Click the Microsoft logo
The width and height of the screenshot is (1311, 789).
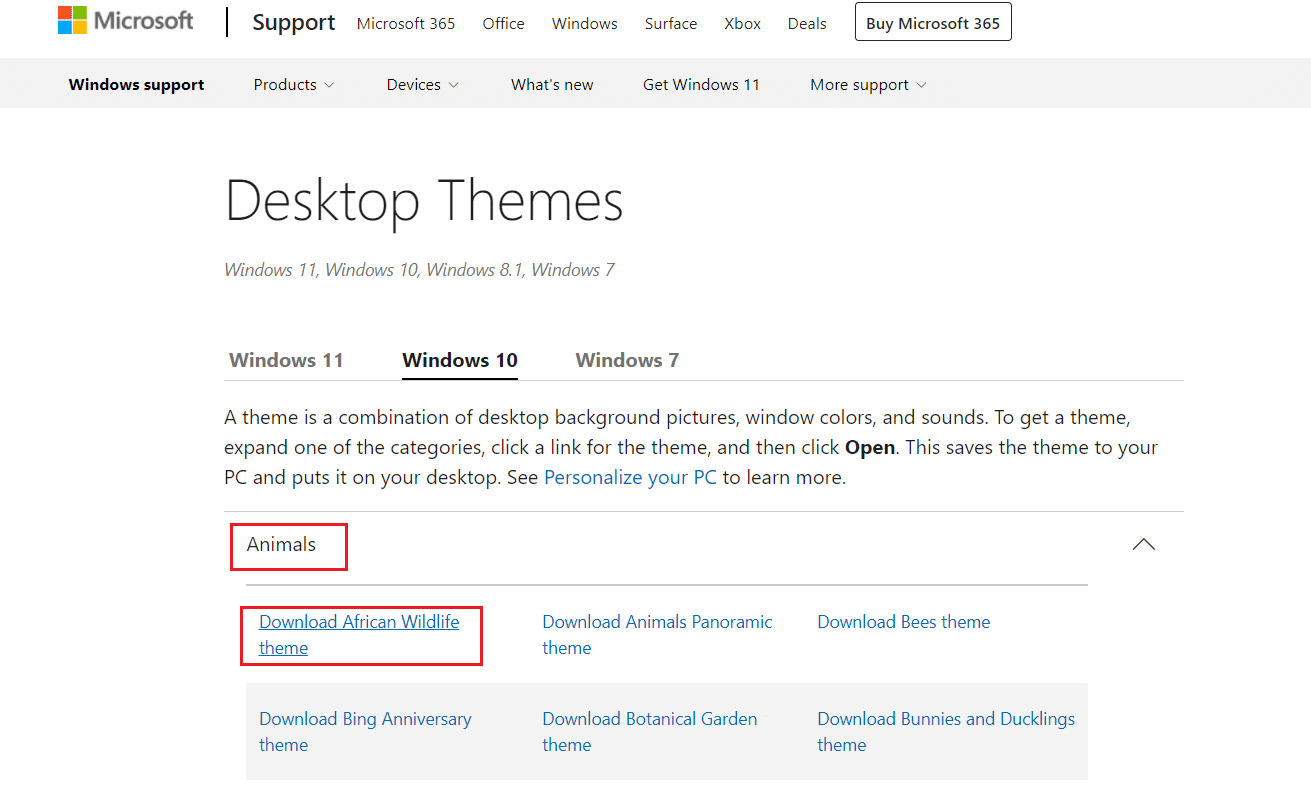coord(126,20)
